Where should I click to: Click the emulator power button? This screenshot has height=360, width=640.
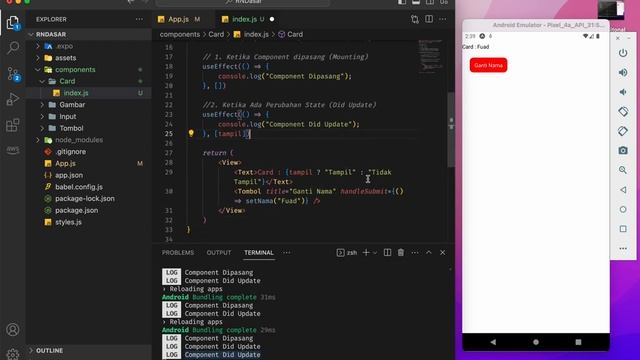(x=623, y=53)
